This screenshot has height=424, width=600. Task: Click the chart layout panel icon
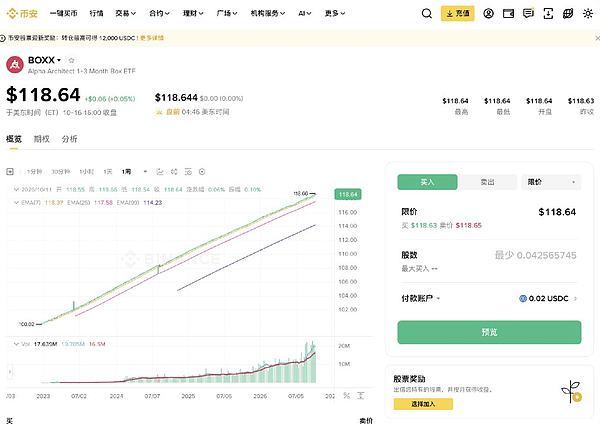point(10,172)
